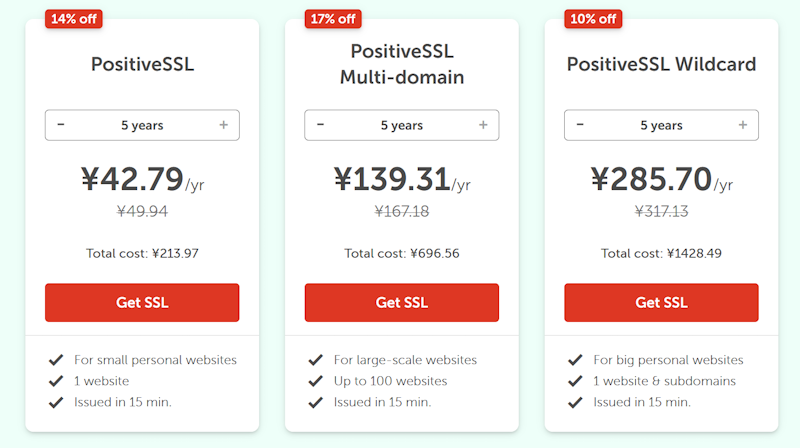Click the PositiveSSL '5 years' duration field
Image resolution: width=800 pixels, height=448 pixels.
pos(142,125)
